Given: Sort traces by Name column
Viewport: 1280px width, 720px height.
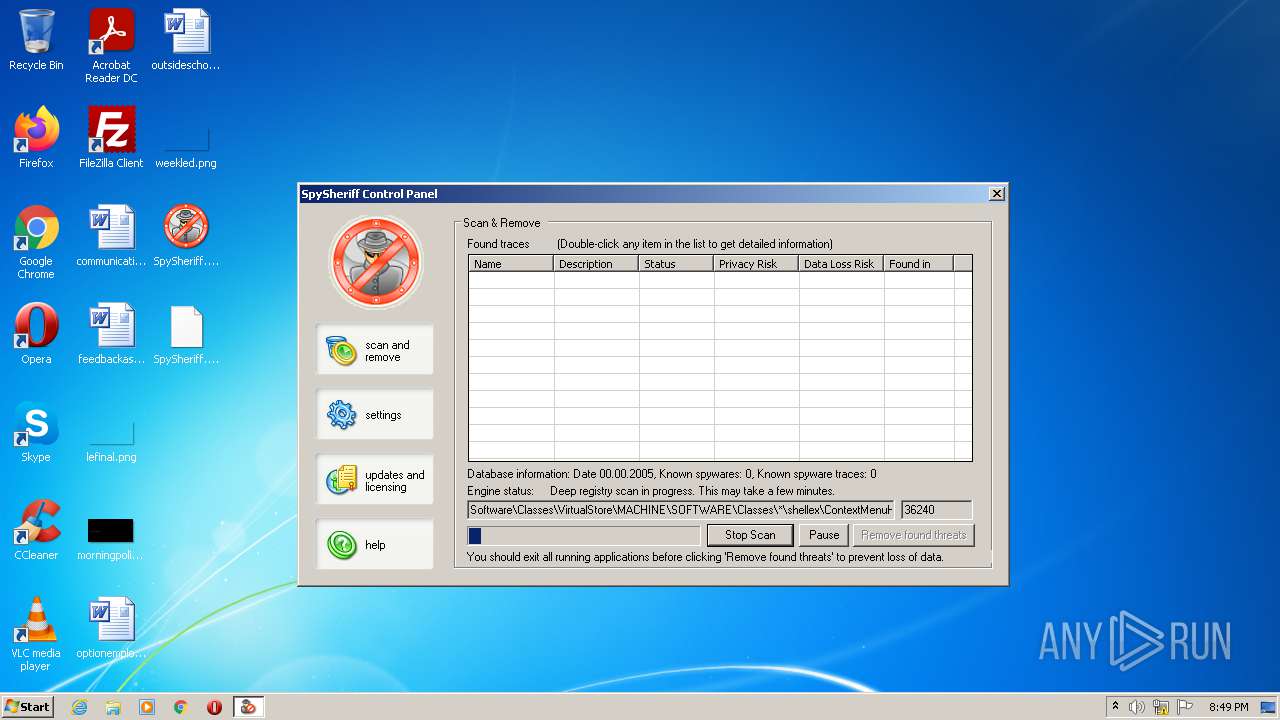Looking at the screenshot, I should pos(511,264).
